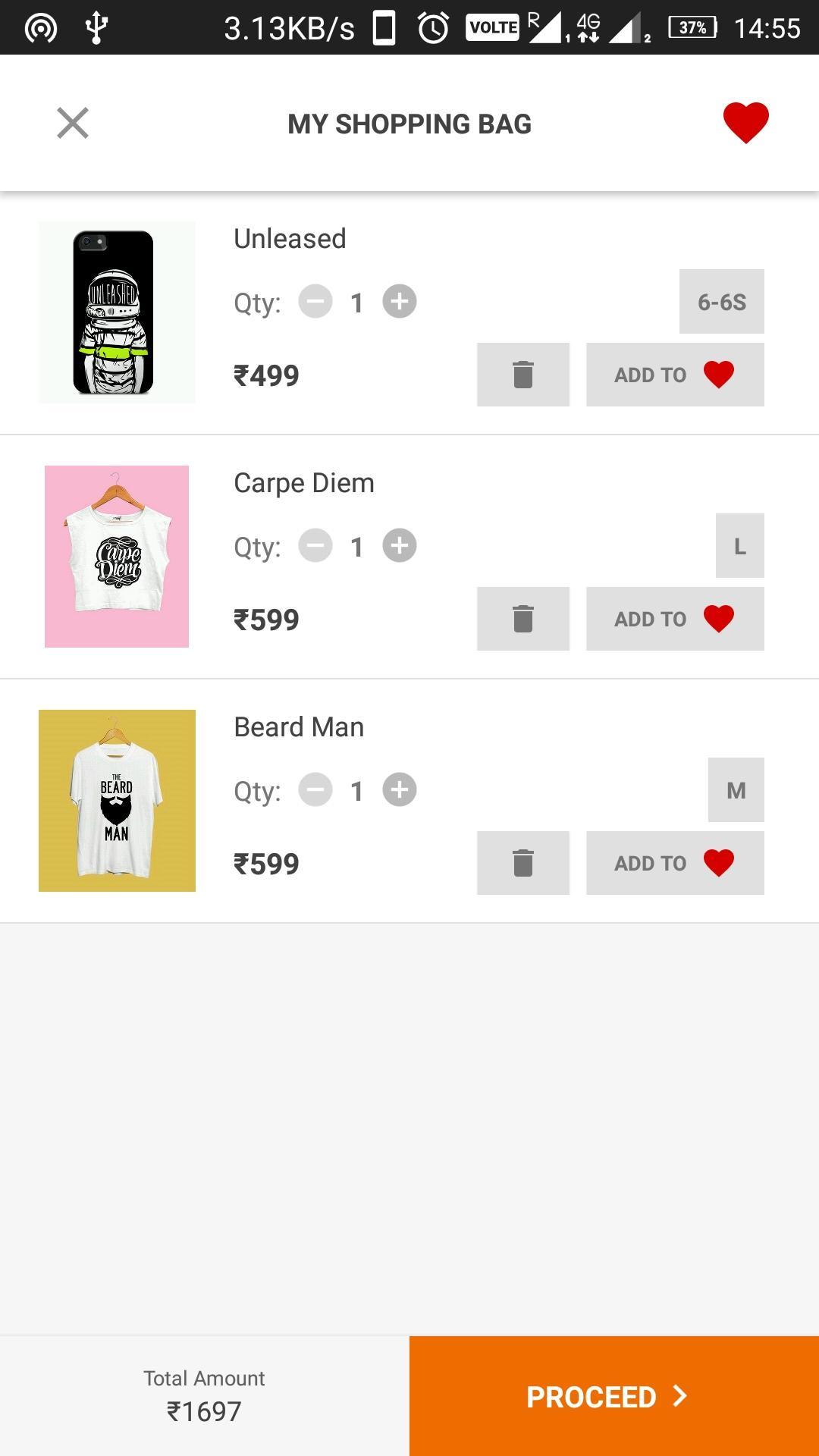Close the shopping bag with X icon

pyautogui.click(x=73, y=123)
